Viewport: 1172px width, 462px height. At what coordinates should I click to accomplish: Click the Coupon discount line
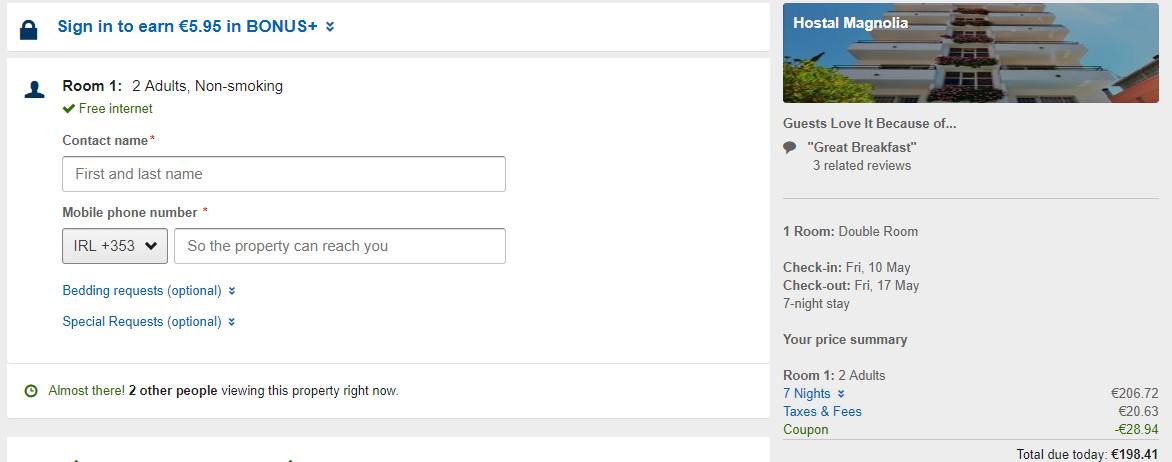tap(806, 430)
